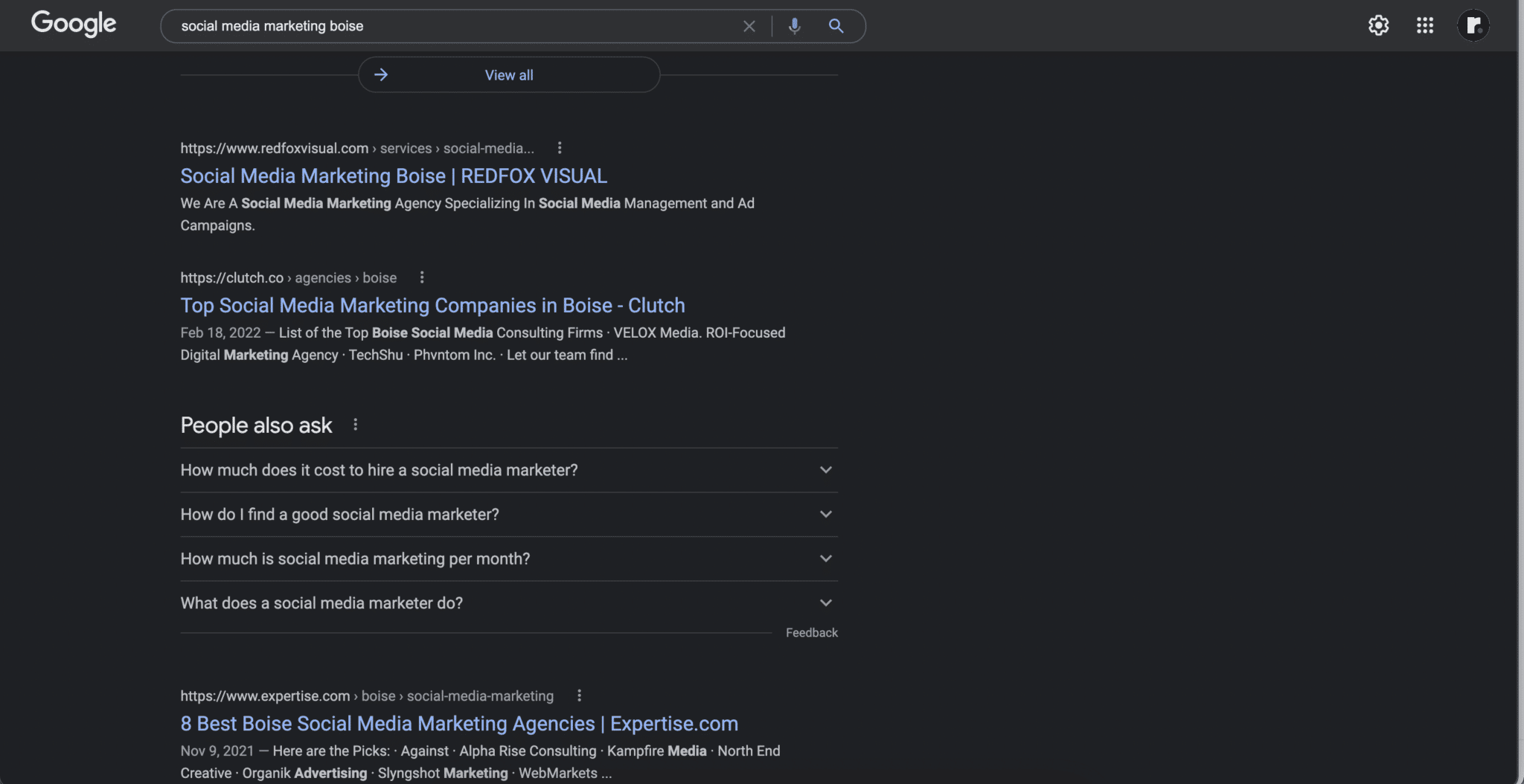
Task: Click inside the search input field
Action: 446,26
